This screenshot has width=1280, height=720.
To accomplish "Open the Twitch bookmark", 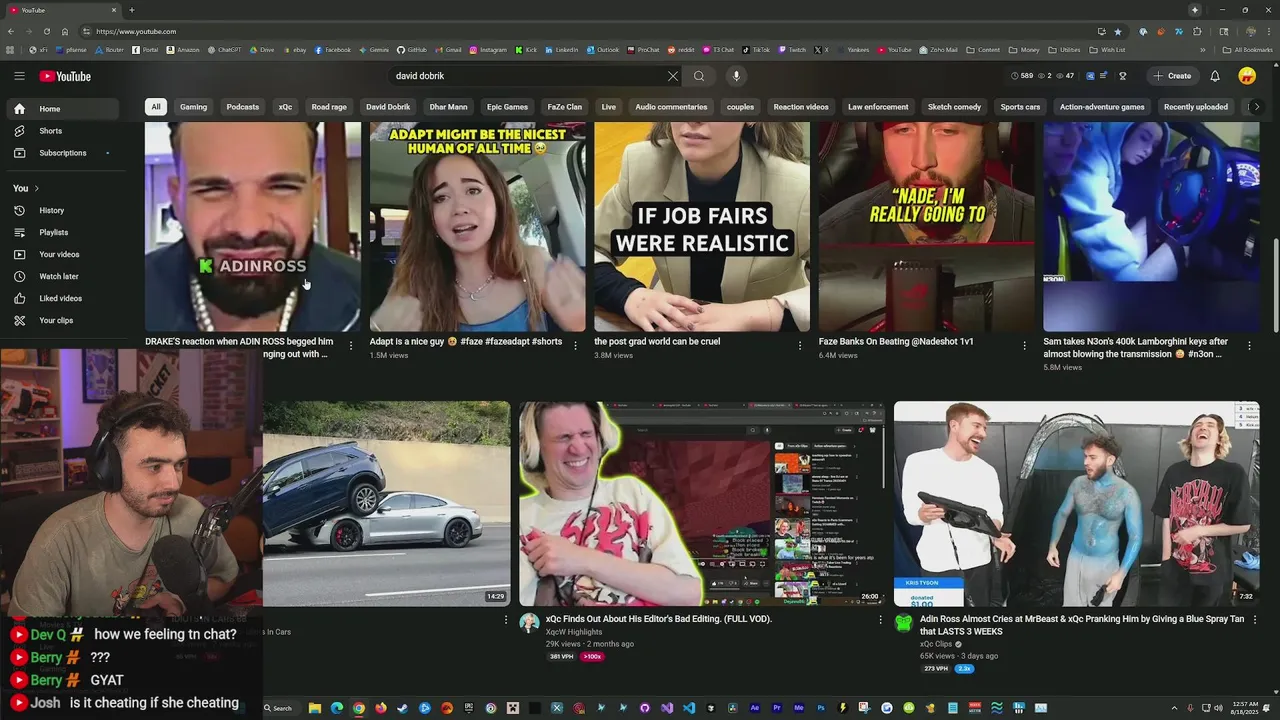I will pyautogui.click(x=792, y=50).
